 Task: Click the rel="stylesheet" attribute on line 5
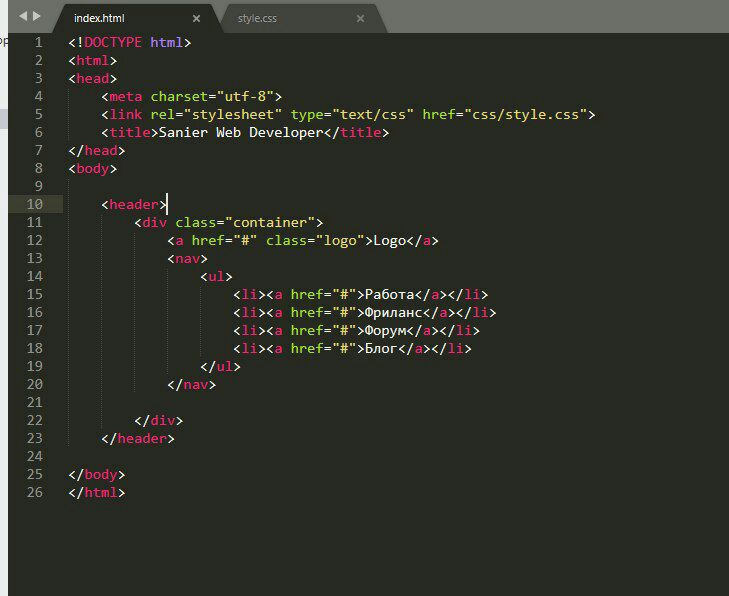pyautogui.click(x=216, y=114)
